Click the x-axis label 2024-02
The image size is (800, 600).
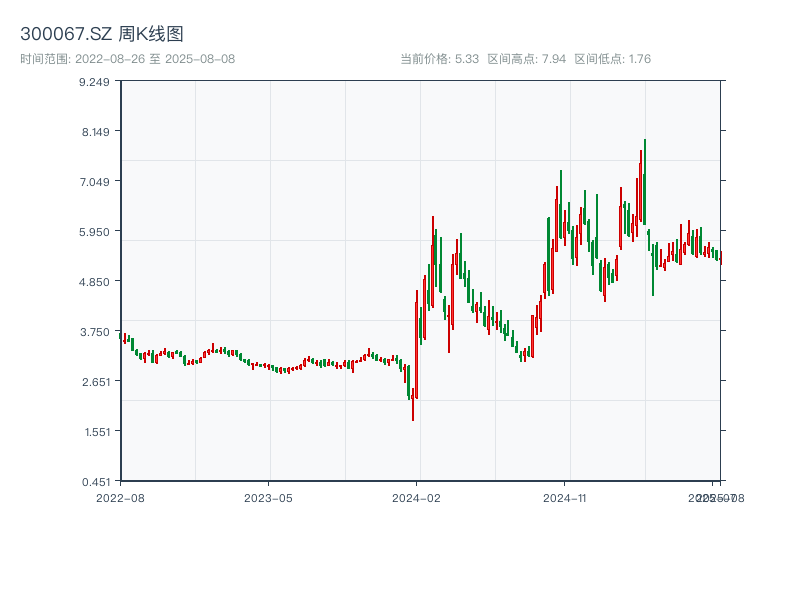(x=416, y=498)
